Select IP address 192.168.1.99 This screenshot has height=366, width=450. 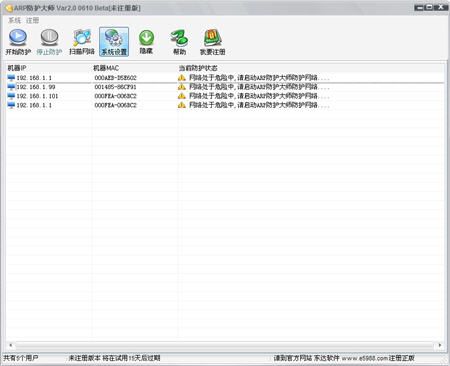coord(36,87)
